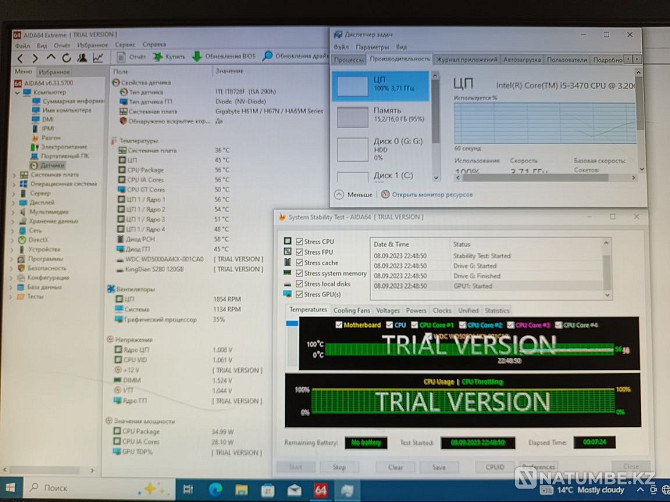Open Параметры menu in Task Manager
670x502 pixels.
372,47
